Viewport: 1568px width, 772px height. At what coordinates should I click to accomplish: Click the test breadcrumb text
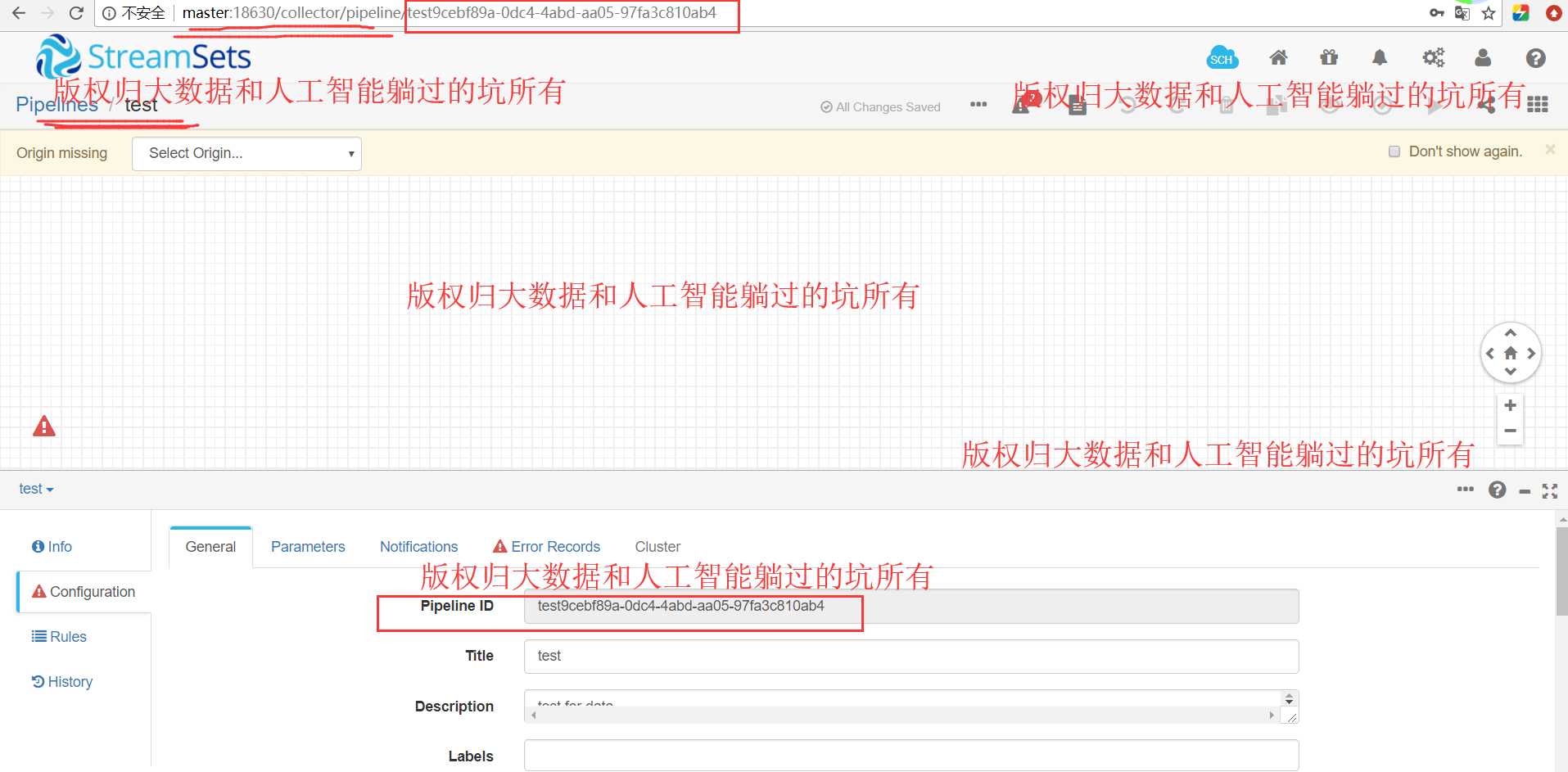141,105
